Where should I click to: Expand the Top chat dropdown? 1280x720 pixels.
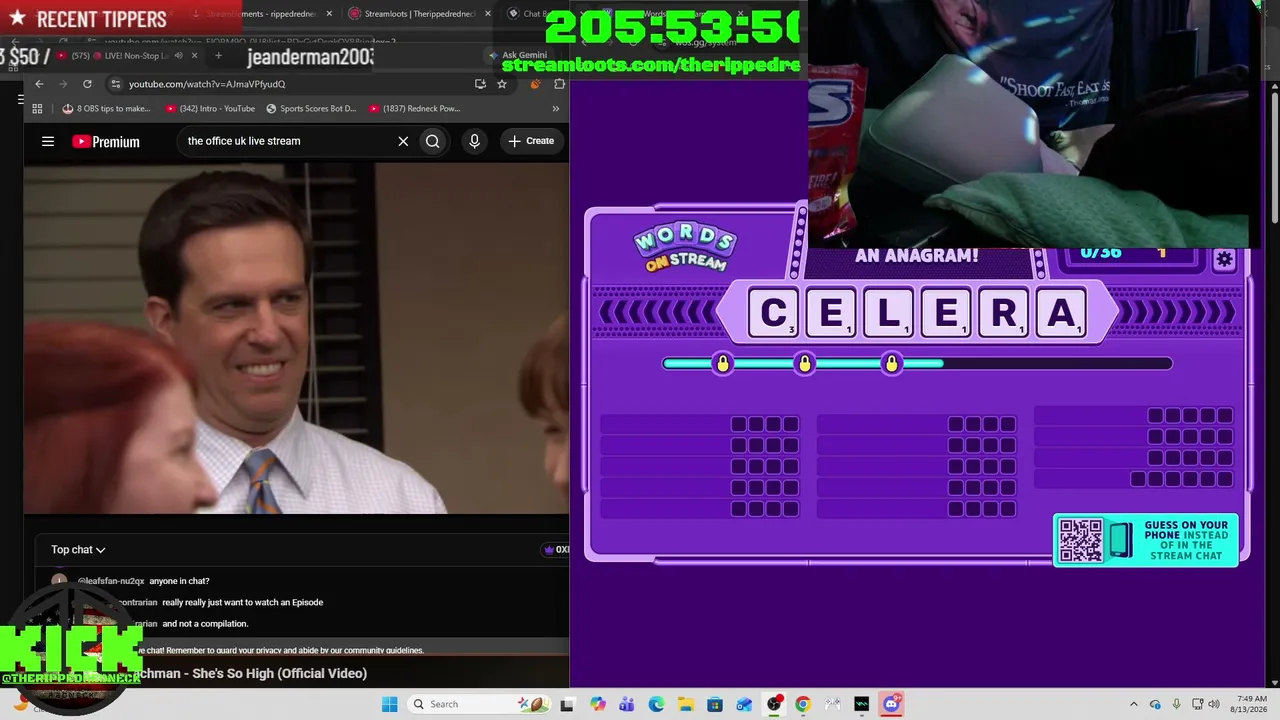[78, 550]
